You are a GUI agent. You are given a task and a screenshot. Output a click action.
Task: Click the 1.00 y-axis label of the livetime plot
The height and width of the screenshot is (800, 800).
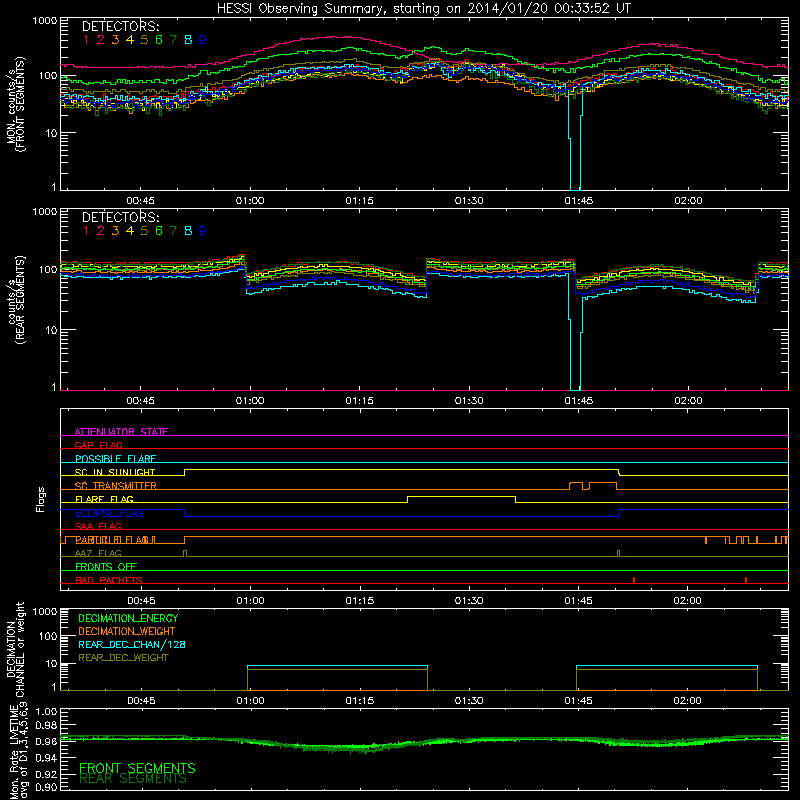[46, 712]
